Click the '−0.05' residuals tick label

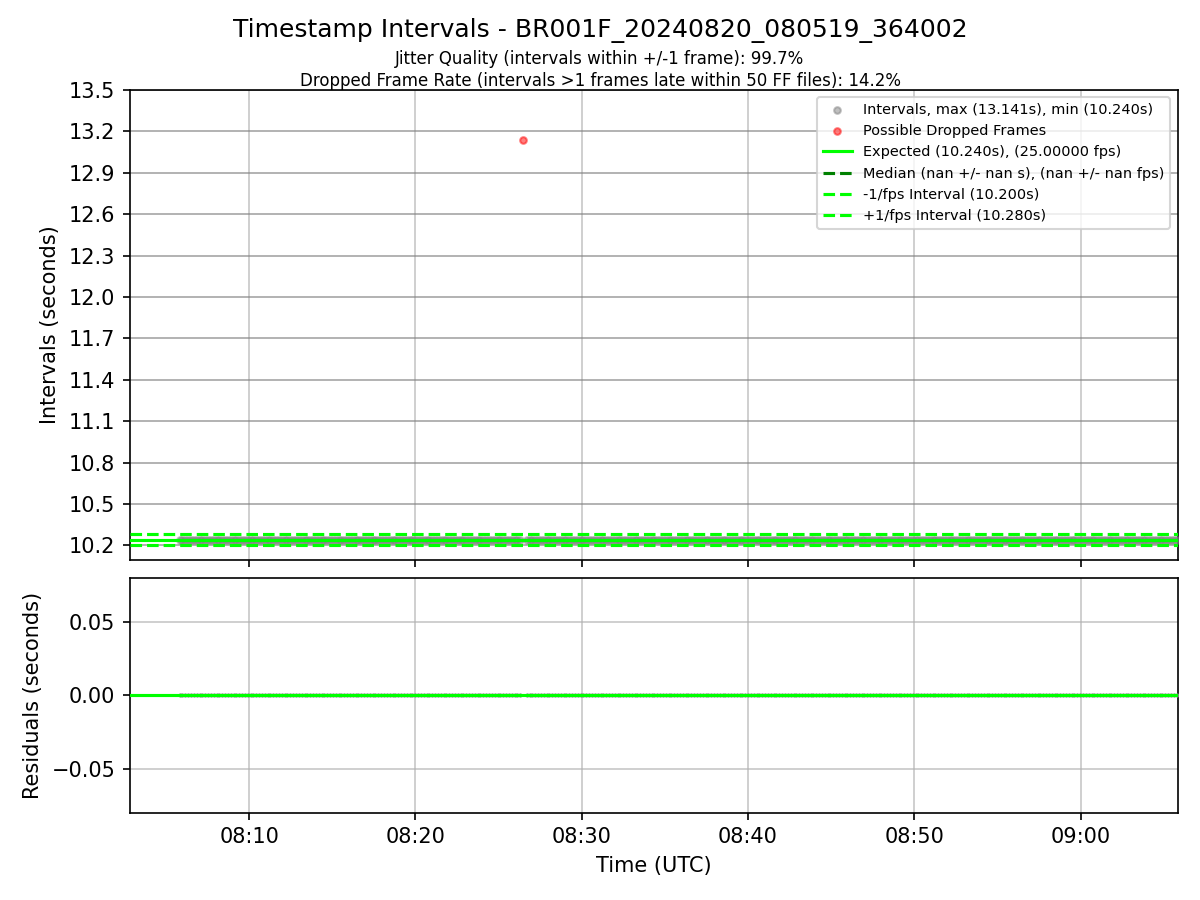point(84,769)
